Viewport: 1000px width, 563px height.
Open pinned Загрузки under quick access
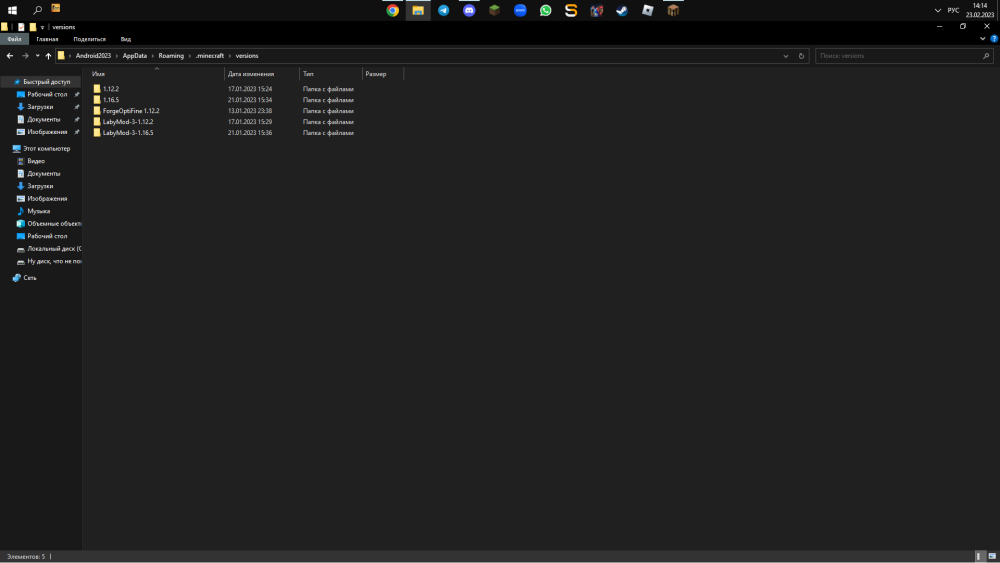coord(40,107)
